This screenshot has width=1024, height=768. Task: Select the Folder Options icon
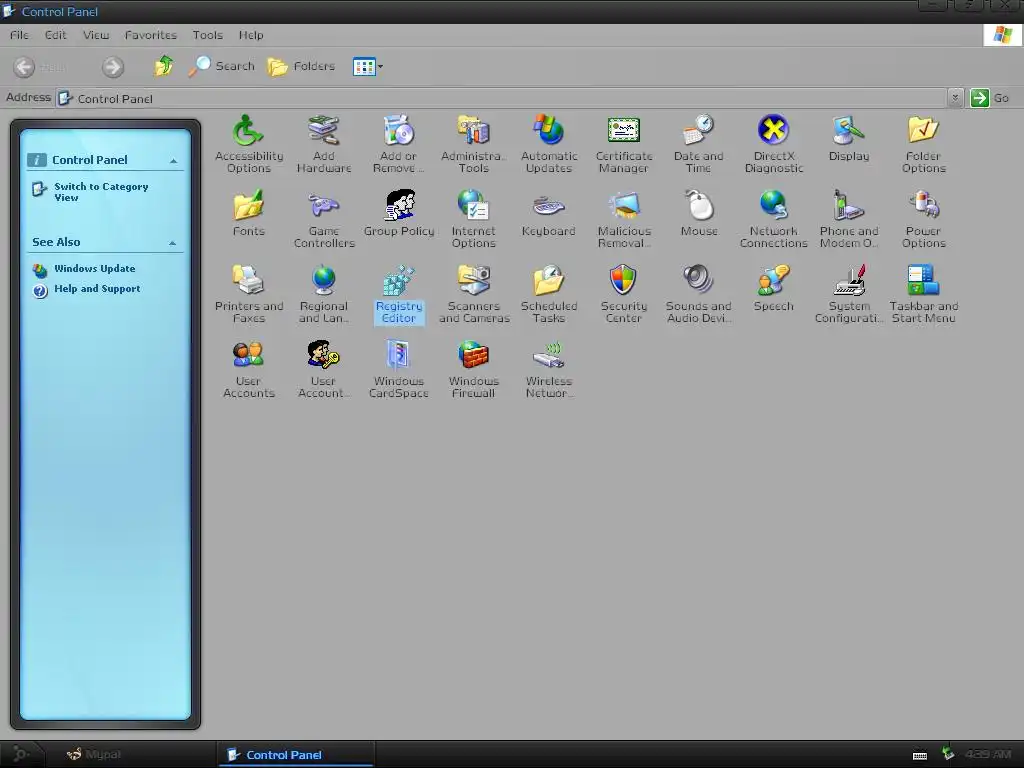[923, 144]
